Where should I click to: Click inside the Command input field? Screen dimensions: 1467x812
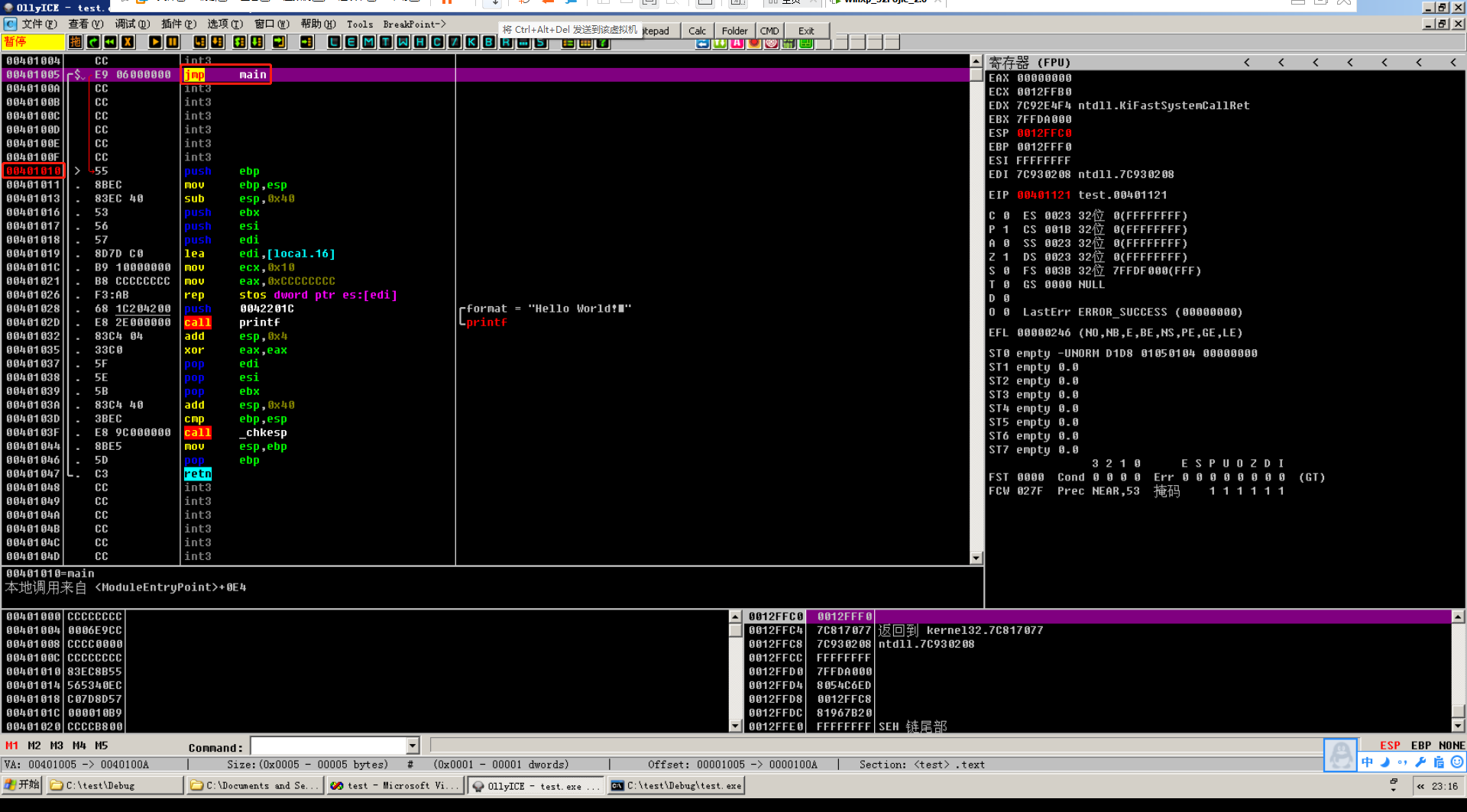coord(329,746)
